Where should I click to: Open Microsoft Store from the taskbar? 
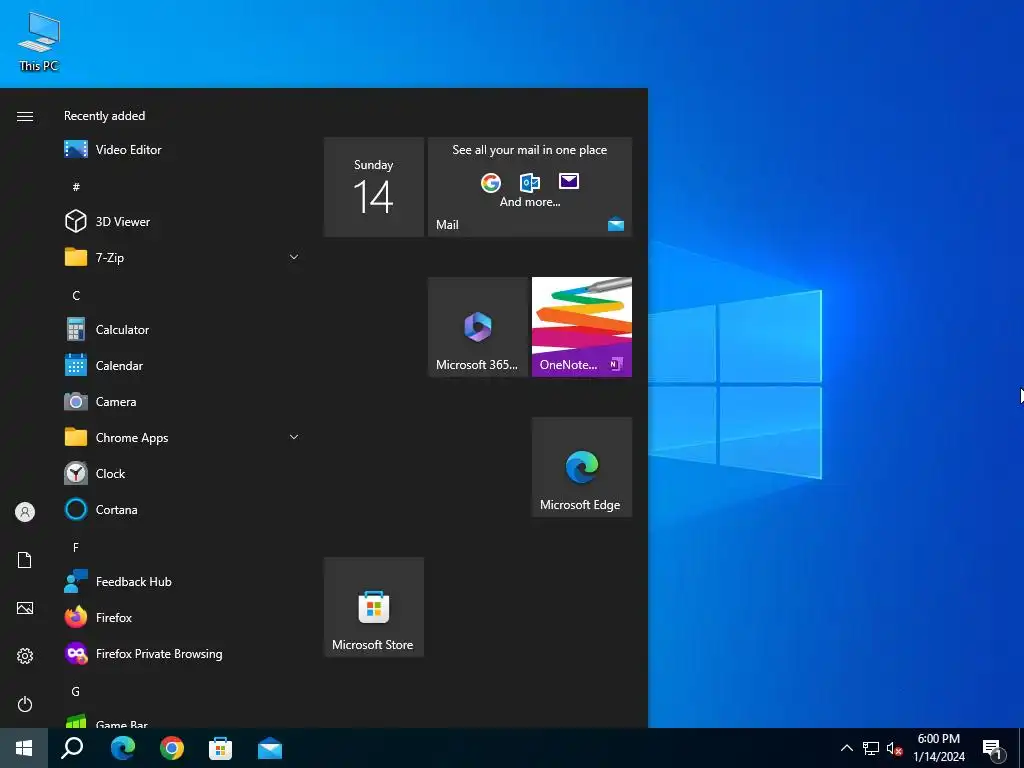point(221,748)
